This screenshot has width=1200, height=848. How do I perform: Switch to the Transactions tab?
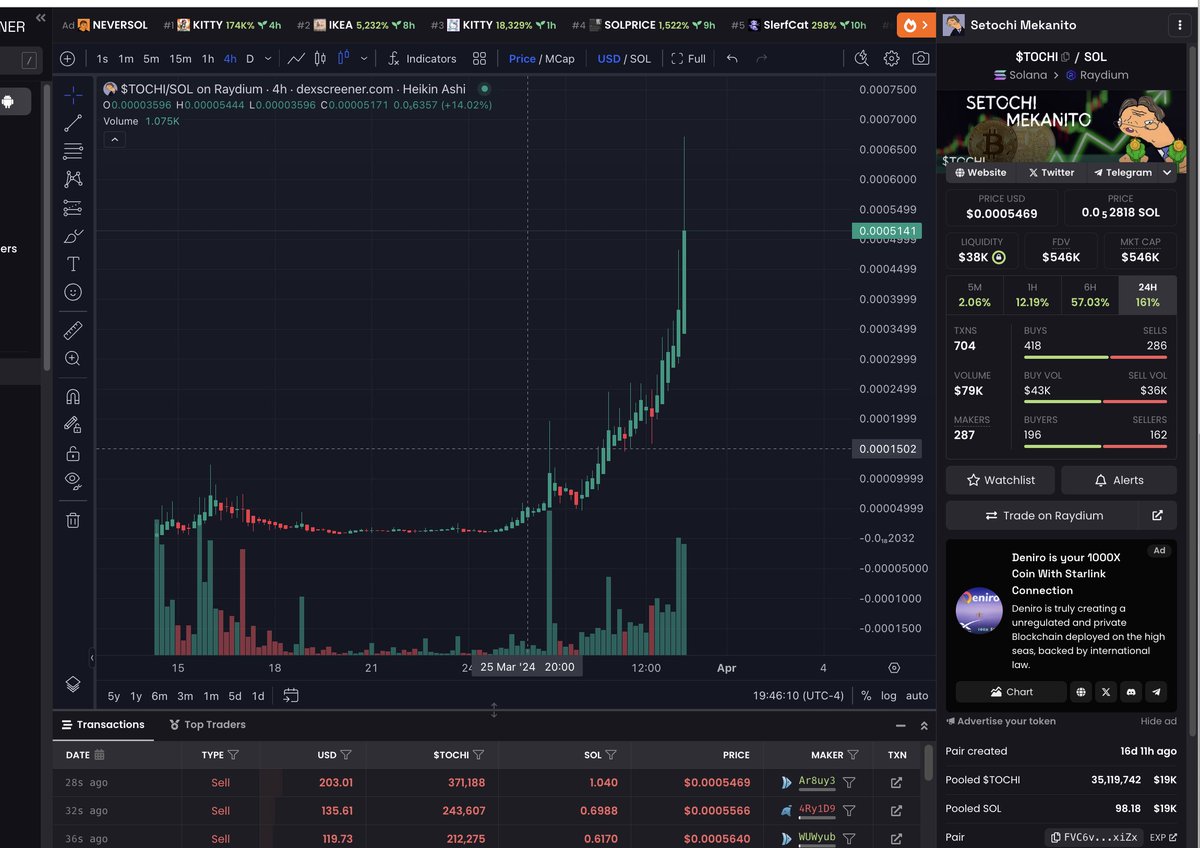103,725
